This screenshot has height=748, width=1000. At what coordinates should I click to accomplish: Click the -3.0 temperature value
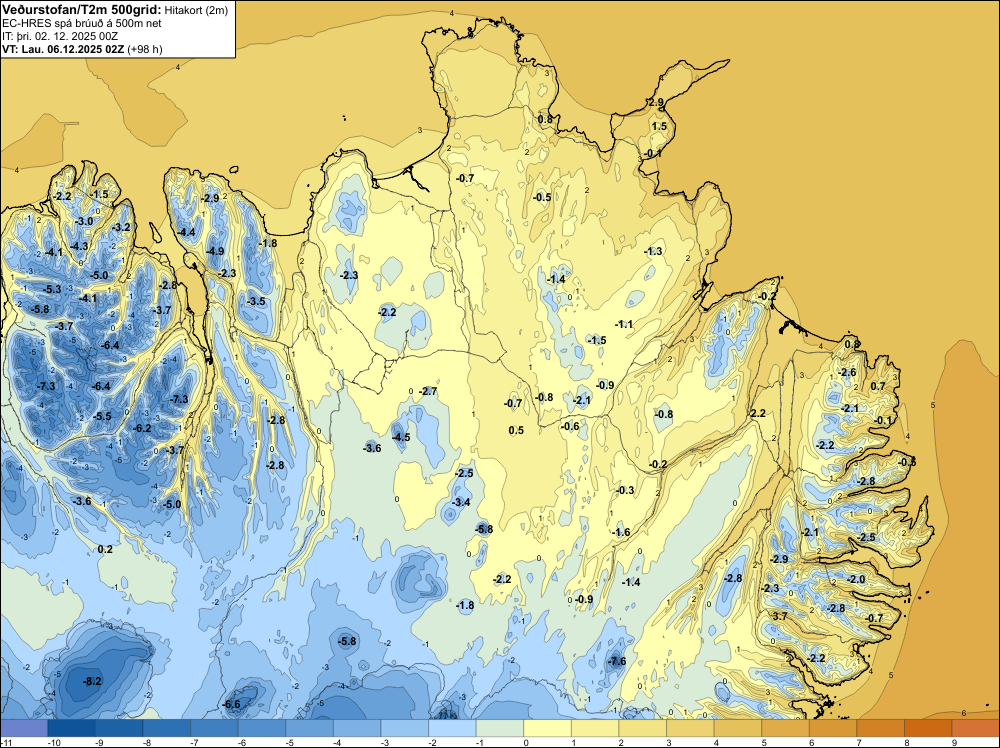tap(84, 221)
